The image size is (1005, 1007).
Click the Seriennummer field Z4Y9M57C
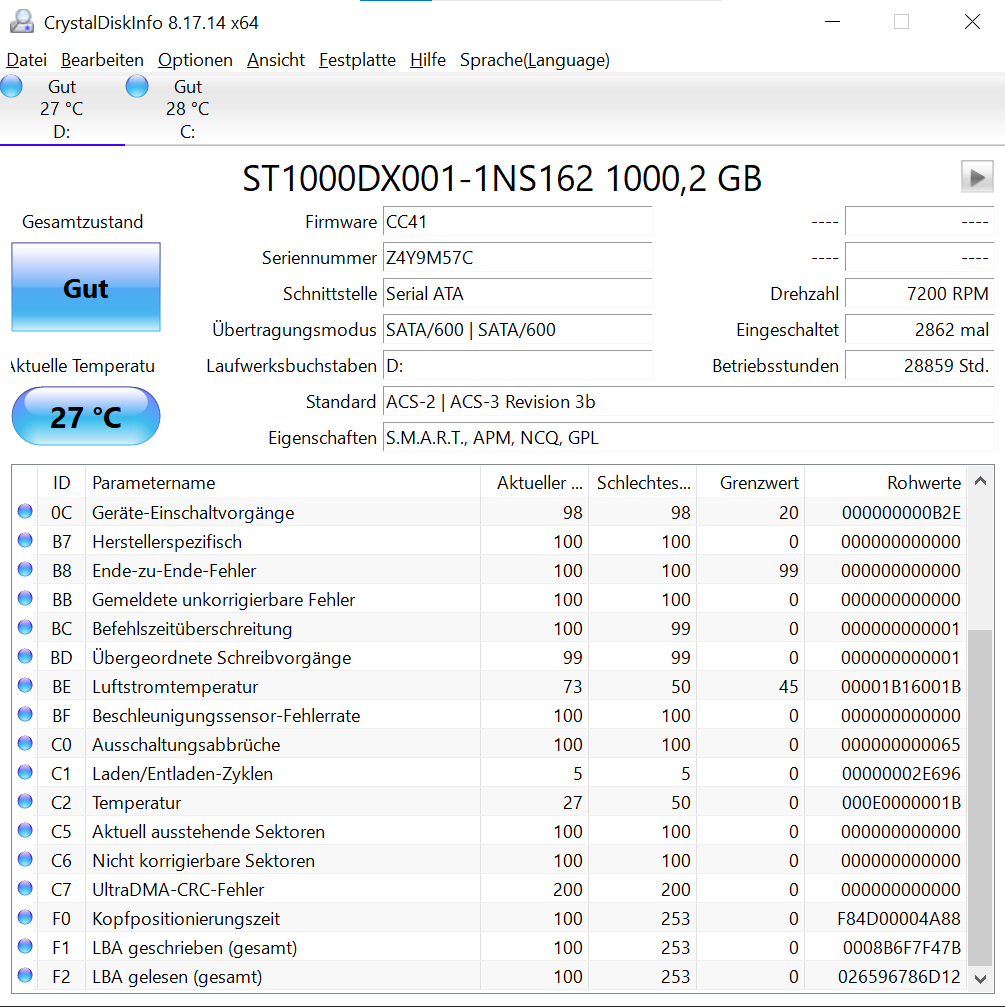pos(518,258)
